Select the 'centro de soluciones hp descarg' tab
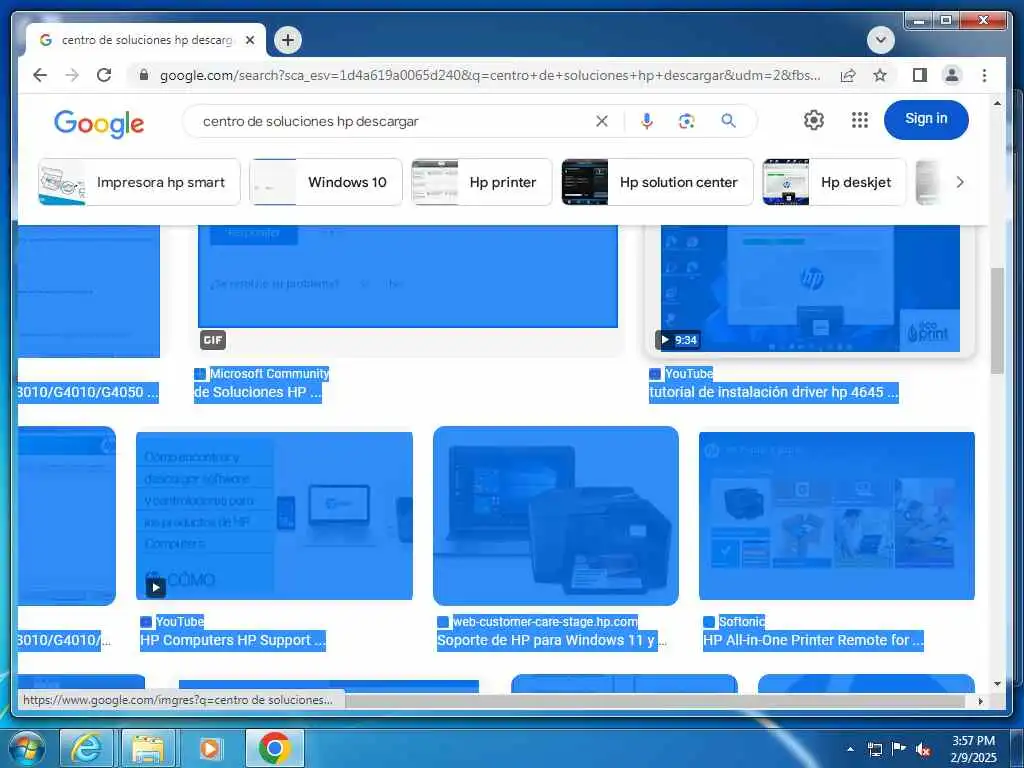Image resolution: width=1024 pixels, height=768 pixels. tap(146, 40)
